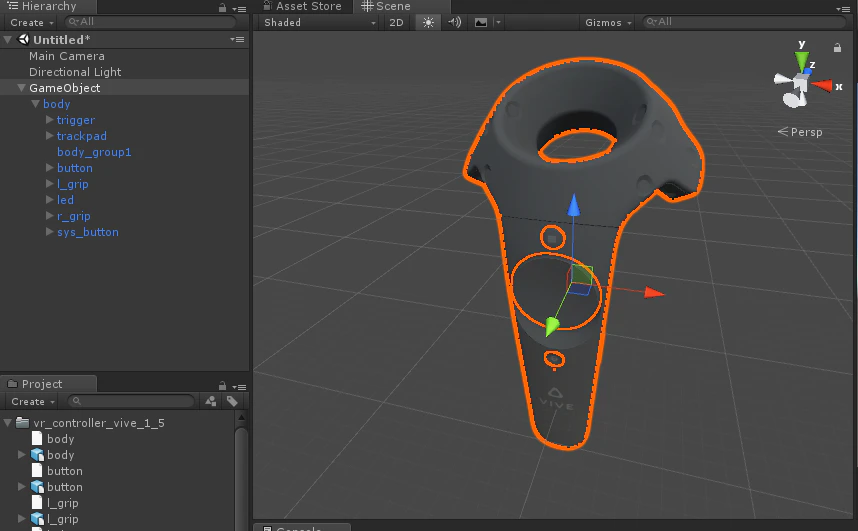The width and height of the screenshot is (858, 531).
Task: Search by type icon in Project
Action: pyautogui.click(x=211, y=401)
